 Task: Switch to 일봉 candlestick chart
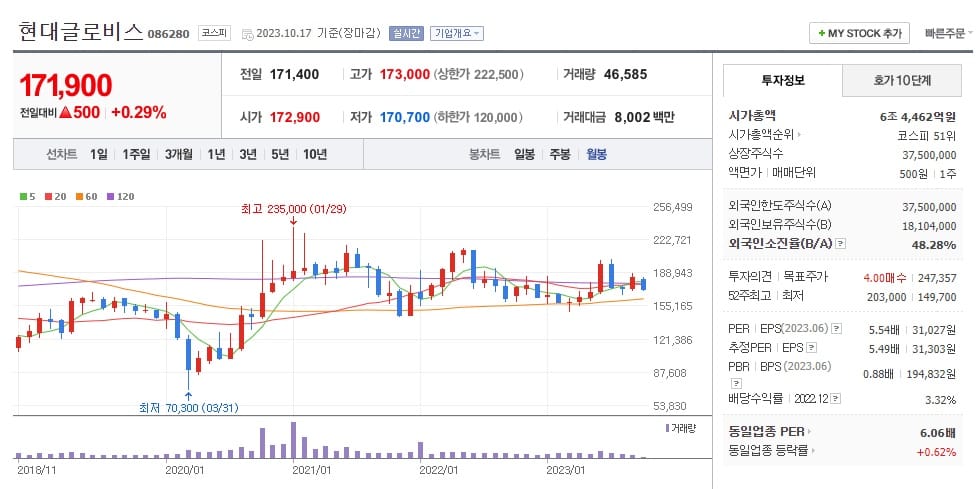524,154
